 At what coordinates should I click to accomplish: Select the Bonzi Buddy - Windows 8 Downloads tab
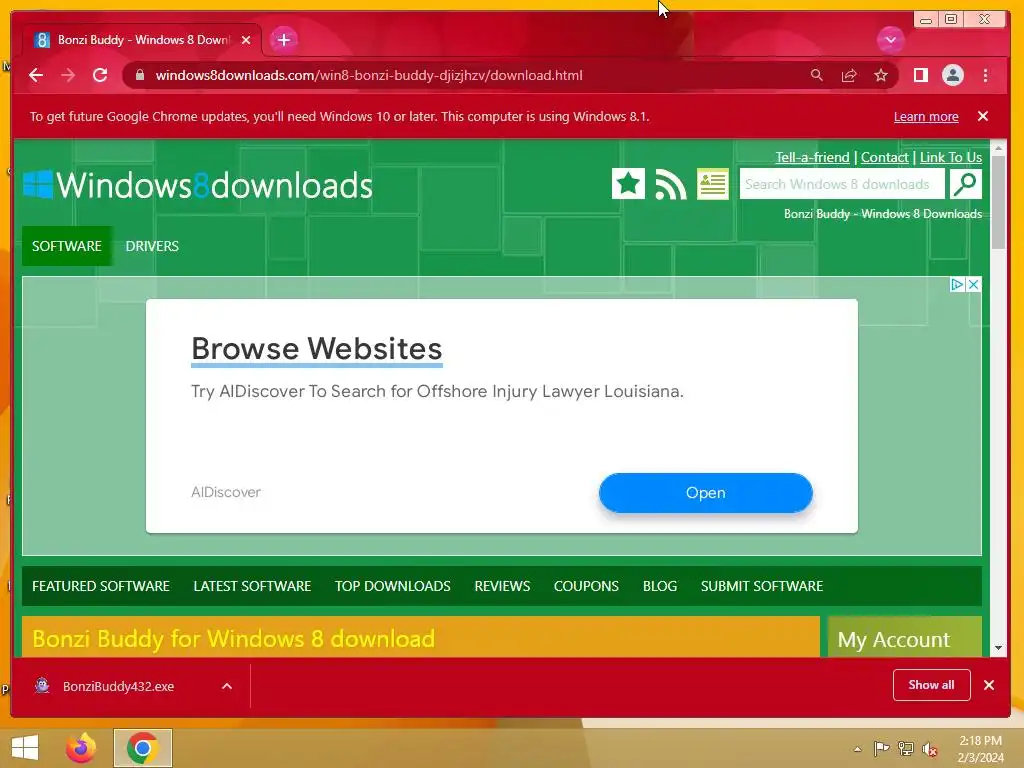click(x=142, y=40)
